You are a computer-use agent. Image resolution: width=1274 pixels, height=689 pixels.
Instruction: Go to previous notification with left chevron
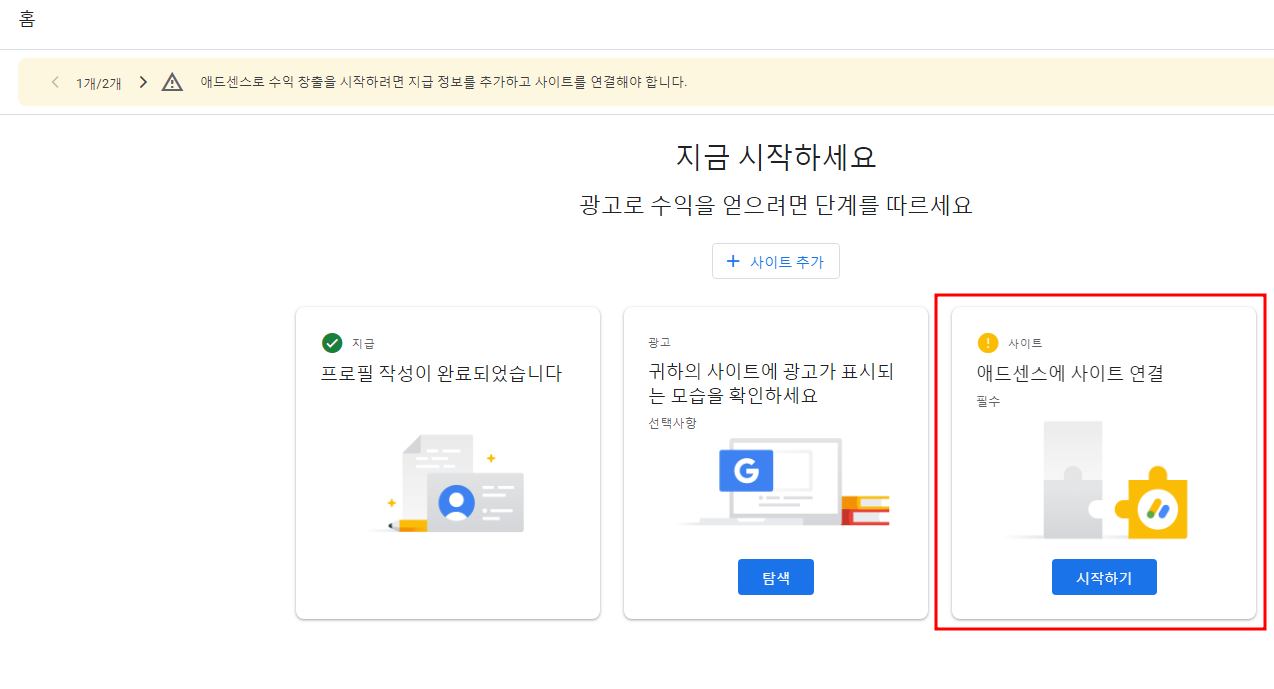55,82
